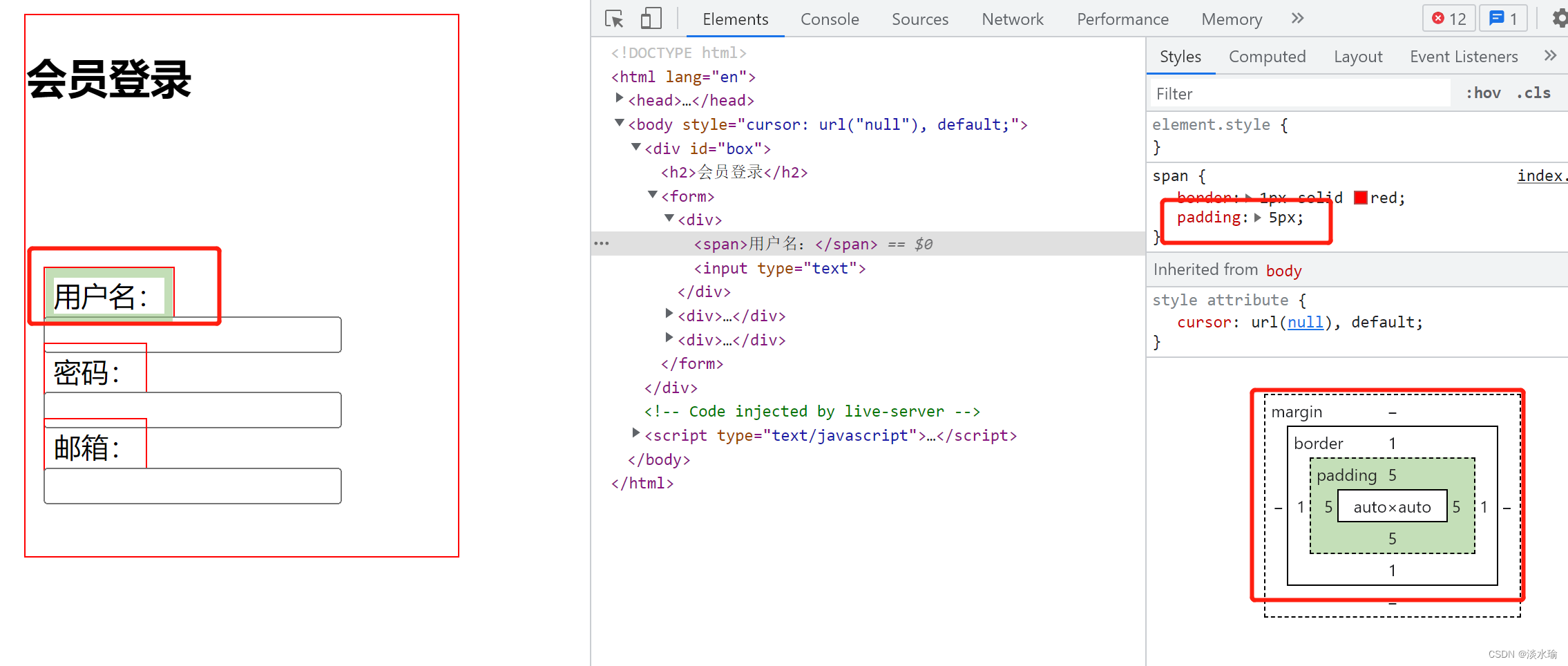Expand the script node
1568x666 pixels.
pos(636,434)
